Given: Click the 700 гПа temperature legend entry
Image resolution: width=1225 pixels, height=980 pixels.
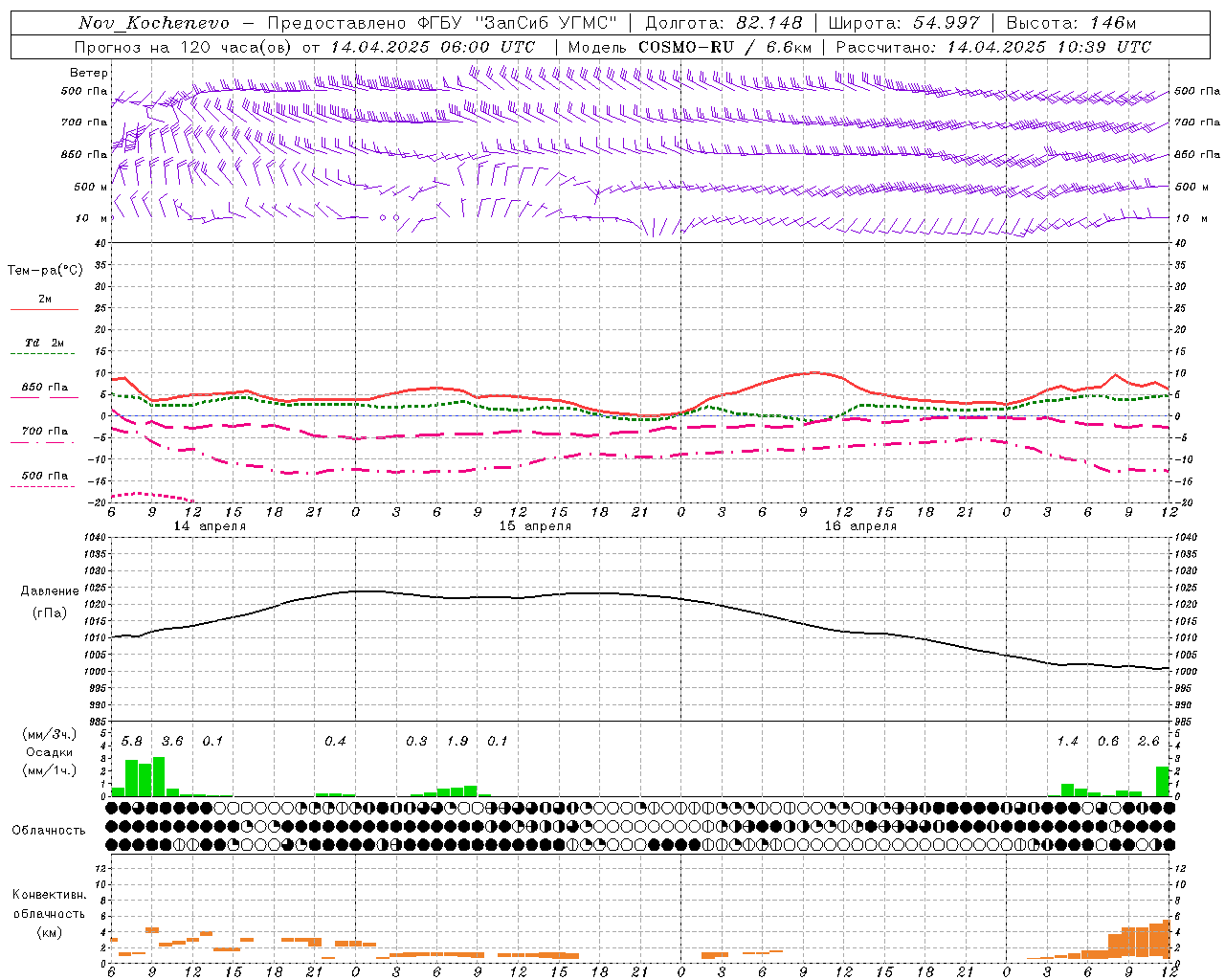Looking at the screenshot, I should pyautogui.click(x=44, y=432).
